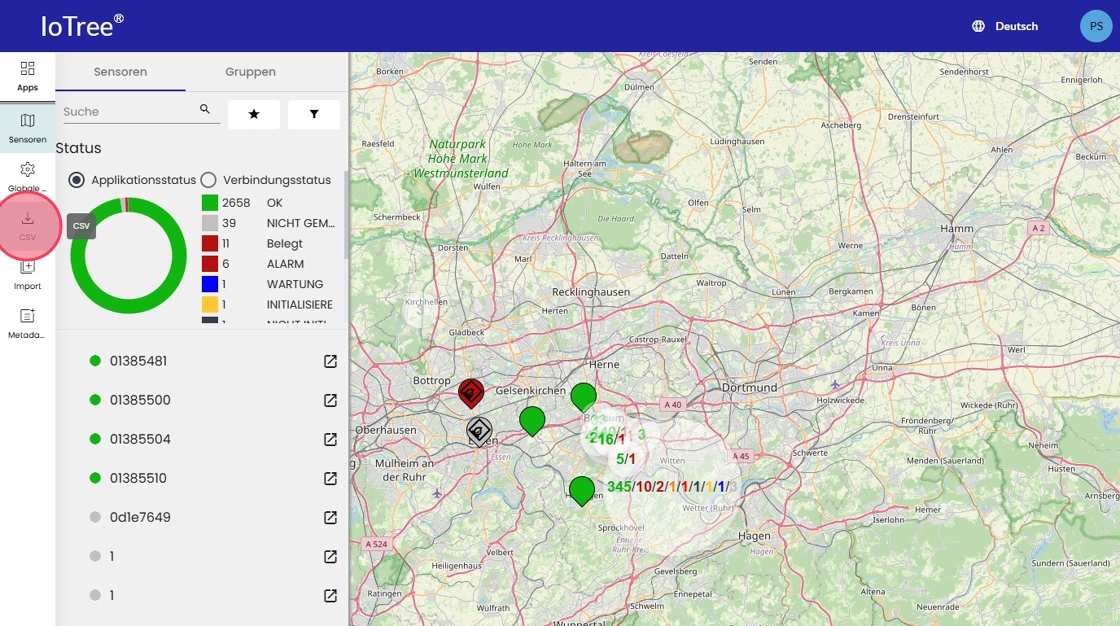
Task: Select the Sensoren map icon in sidebar
Action: pyautogui.click(x=27, y=128)
